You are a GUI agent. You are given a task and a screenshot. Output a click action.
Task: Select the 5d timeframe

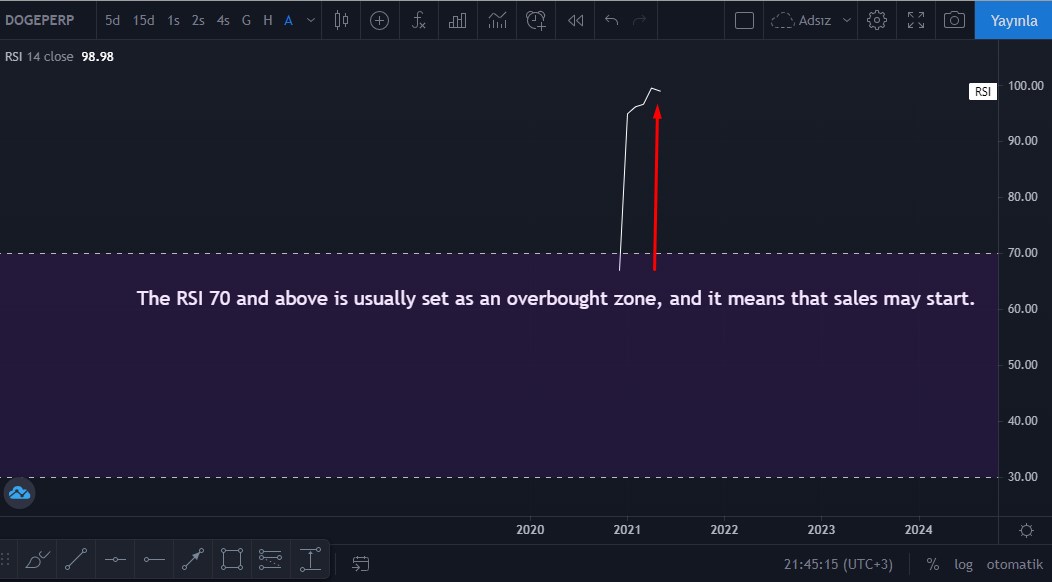112,20
